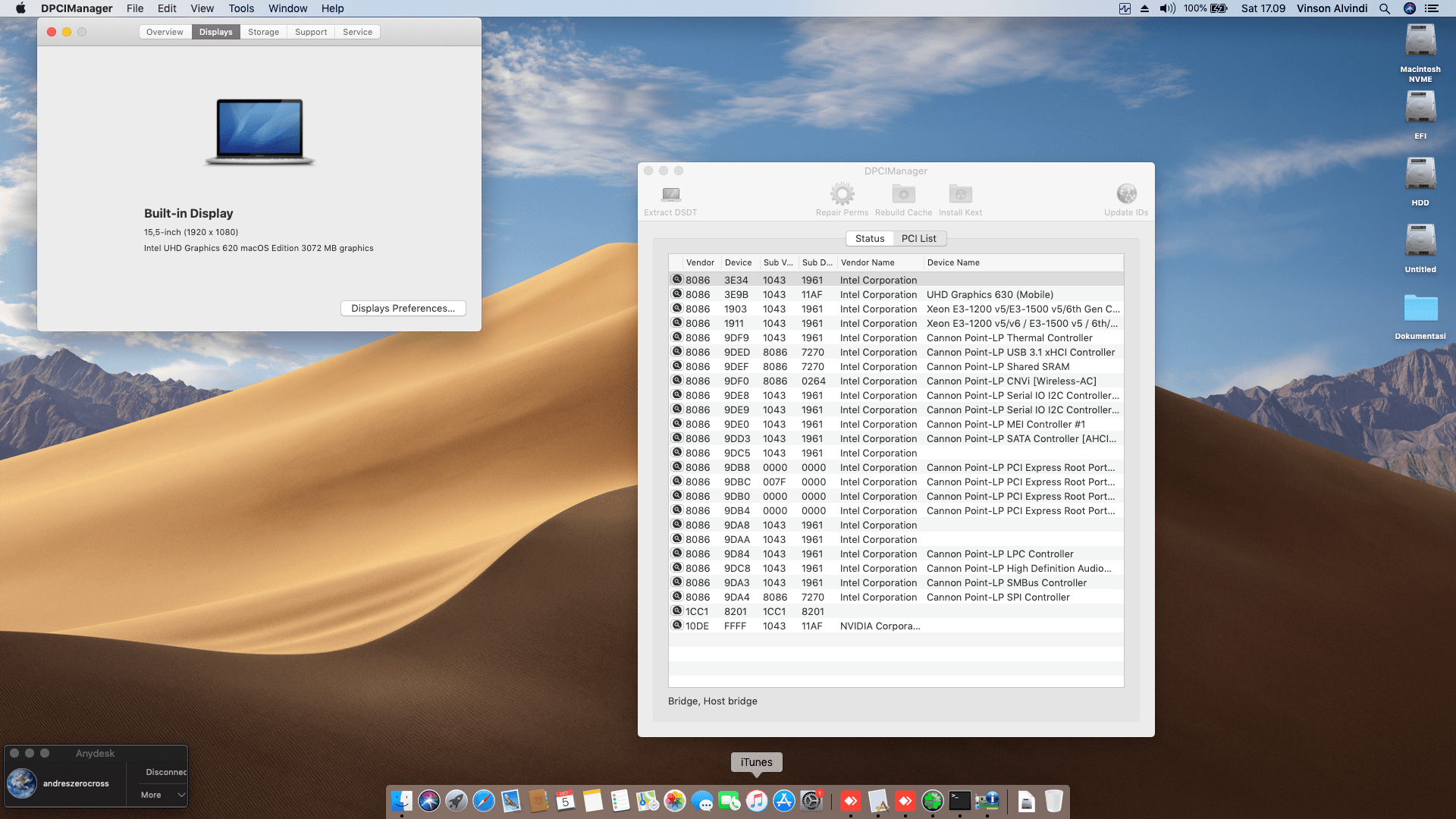This screenshot has height=819, width=1456.
Task: Click lookup icon beside the 10DE NVIDIA row
Action: pyautogui.click(x=677, y=626)
